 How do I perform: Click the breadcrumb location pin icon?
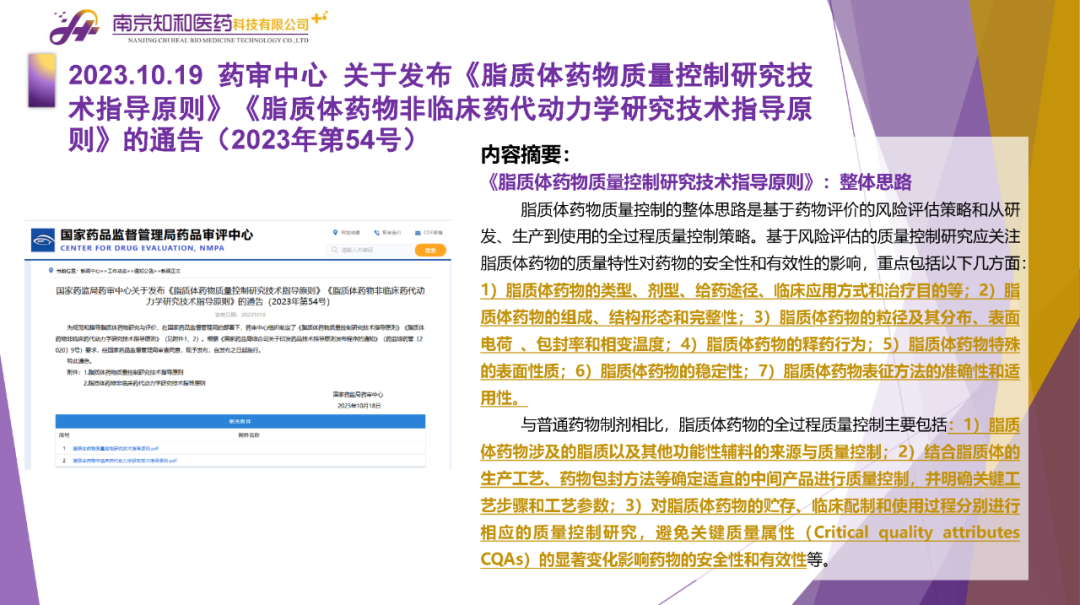(x=51, y=270)
